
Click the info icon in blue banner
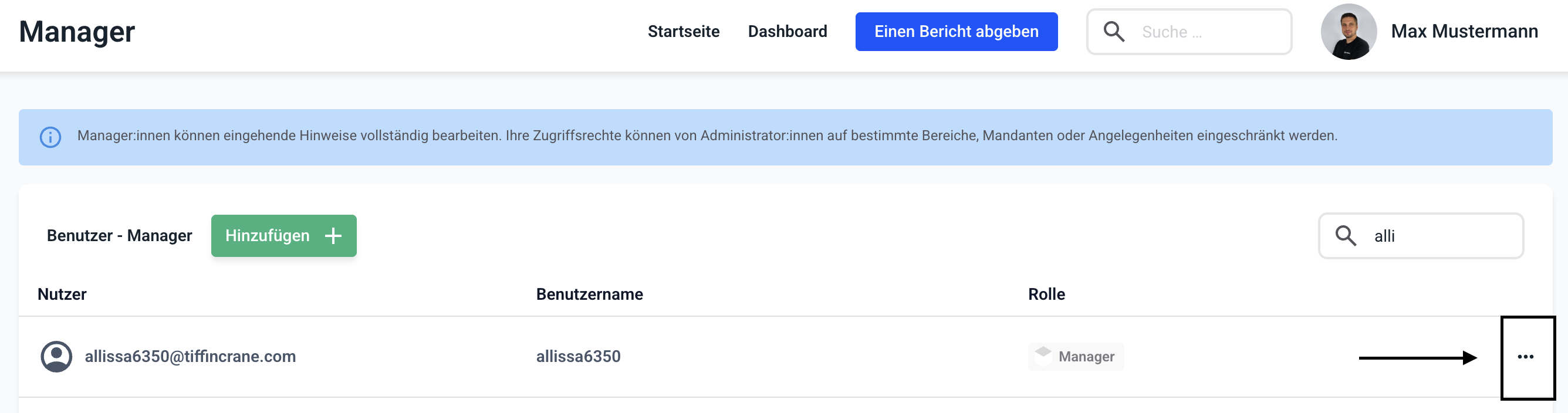coord(50,137)
